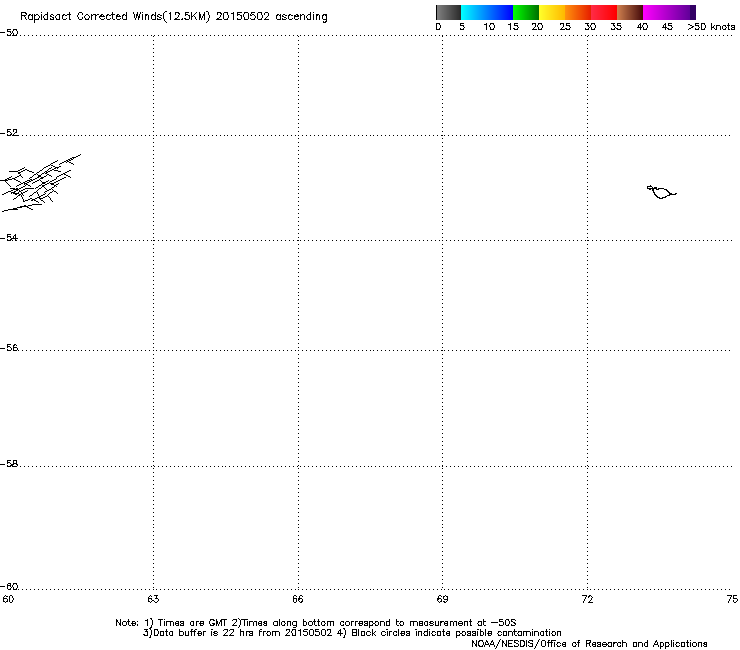Select the cyan-blue 5-15 knots color band
Screen dimensions: 740x650
pos(487,12)
